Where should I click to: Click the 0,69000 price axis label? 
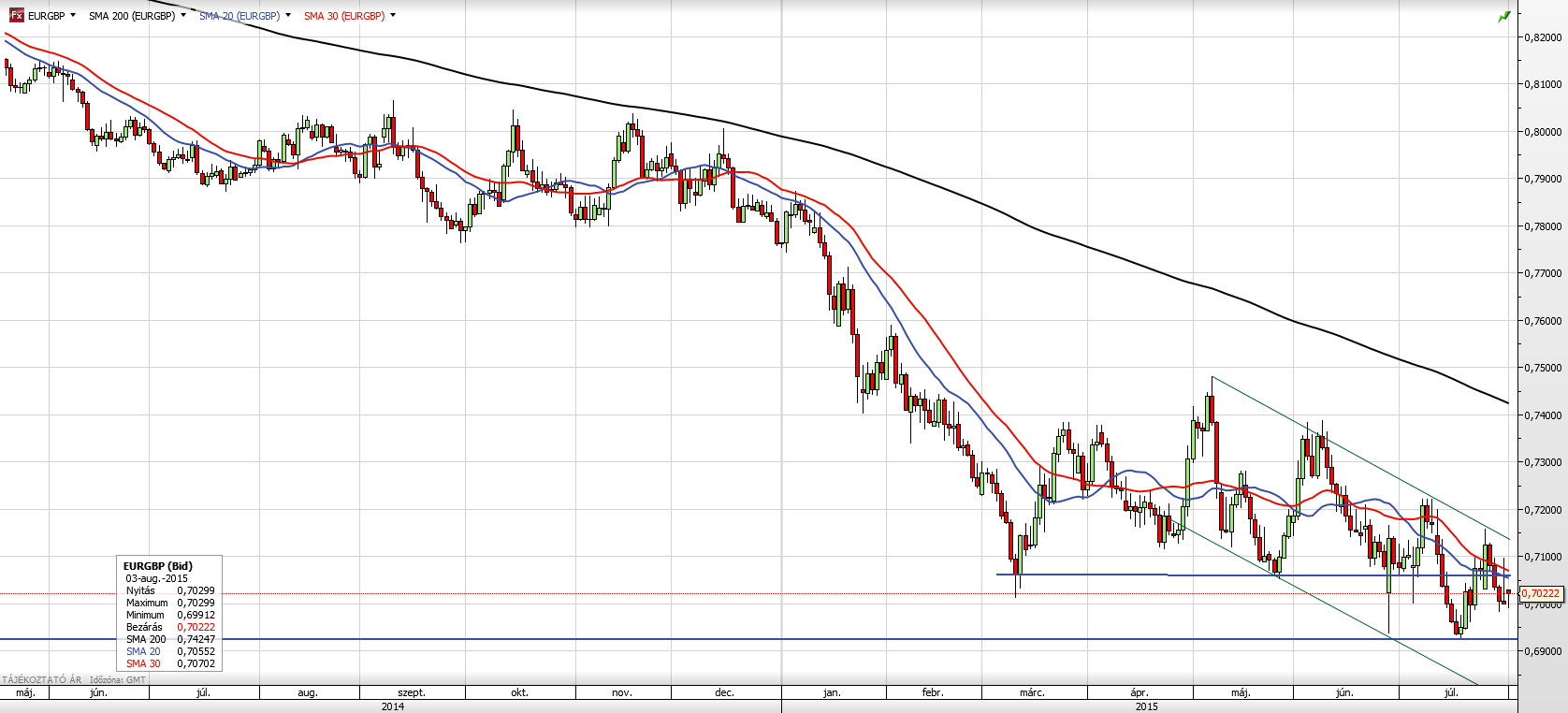click(1543, 651)
